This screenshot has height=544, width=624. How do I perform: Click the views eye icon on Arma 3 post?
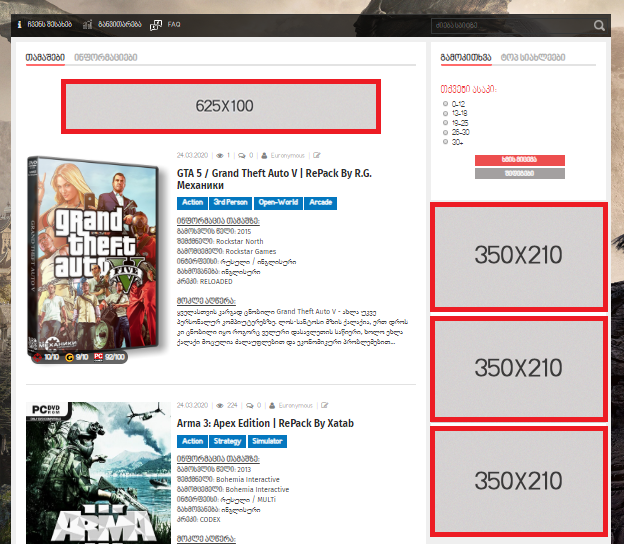click(220, 406)
